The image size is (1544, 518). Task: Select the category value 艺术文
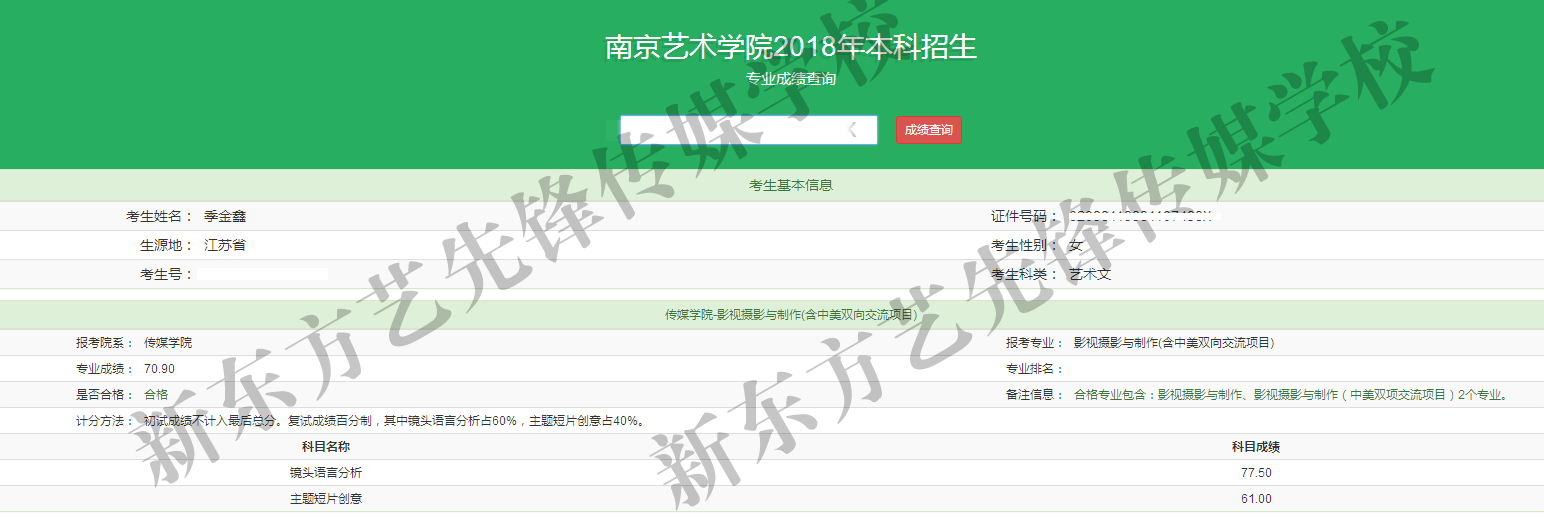pyautogui.click(x=1090, y=274)
